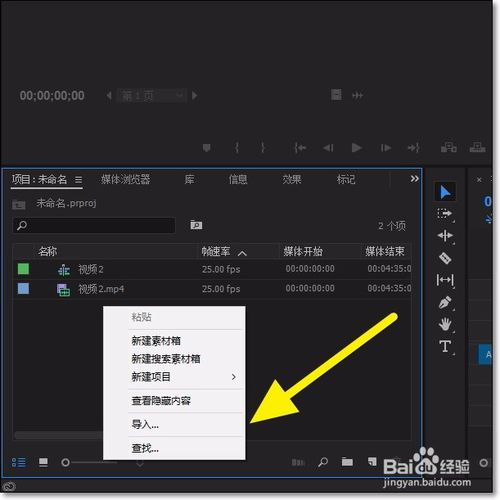Click the Automate to Sequence icon

click(x=298, y=462)
